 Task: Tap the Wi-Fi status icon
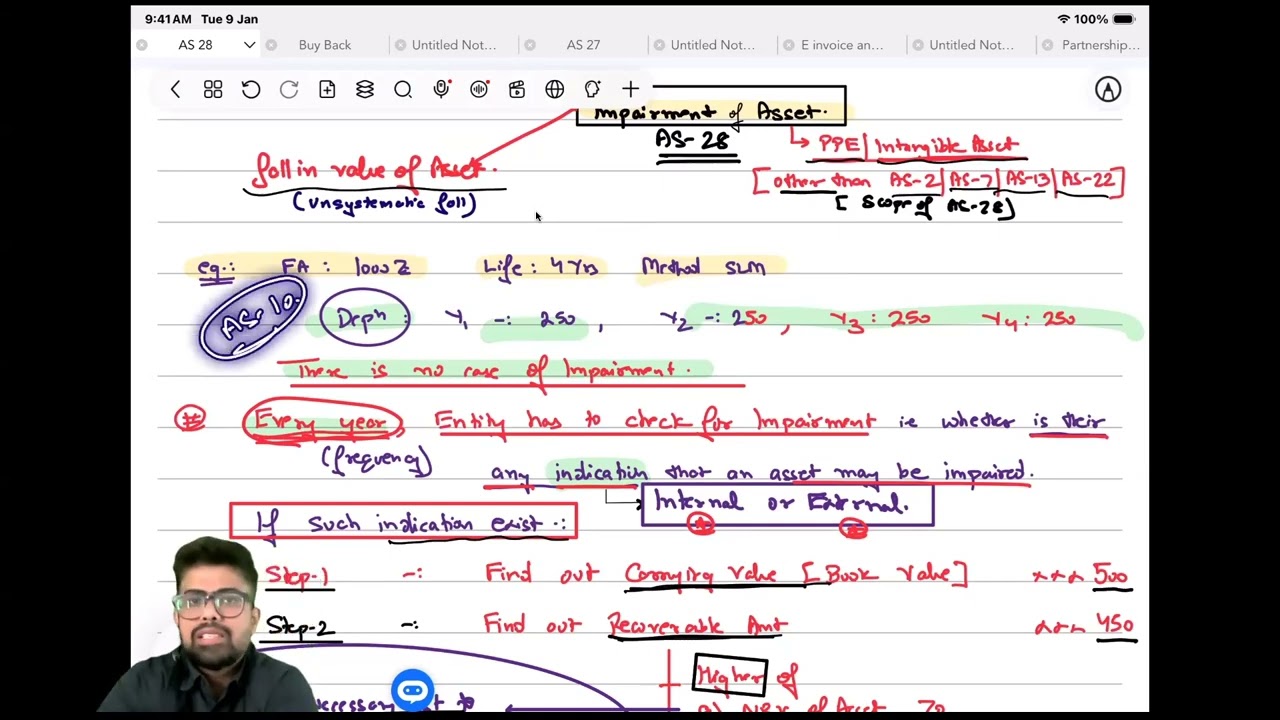point(1063,19)
